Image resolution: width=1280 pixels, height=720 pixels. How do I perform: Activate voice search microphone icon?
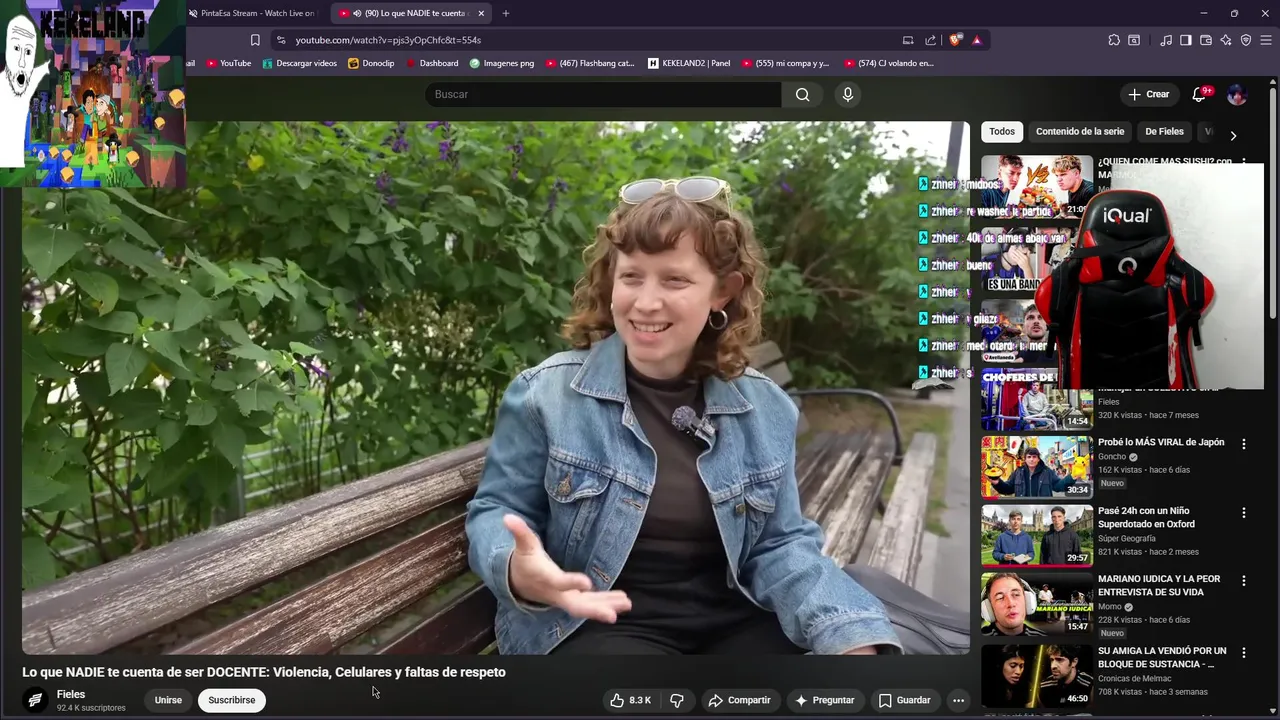click(848, 94)
